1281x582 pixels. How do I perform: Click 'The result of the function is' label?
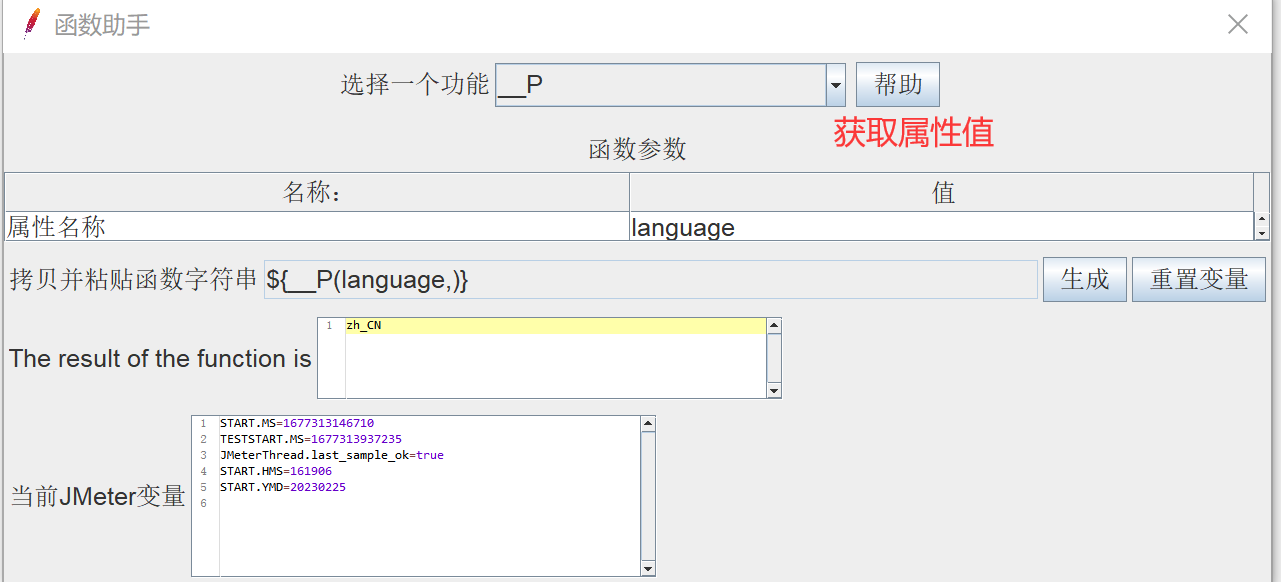click(160, 359)
